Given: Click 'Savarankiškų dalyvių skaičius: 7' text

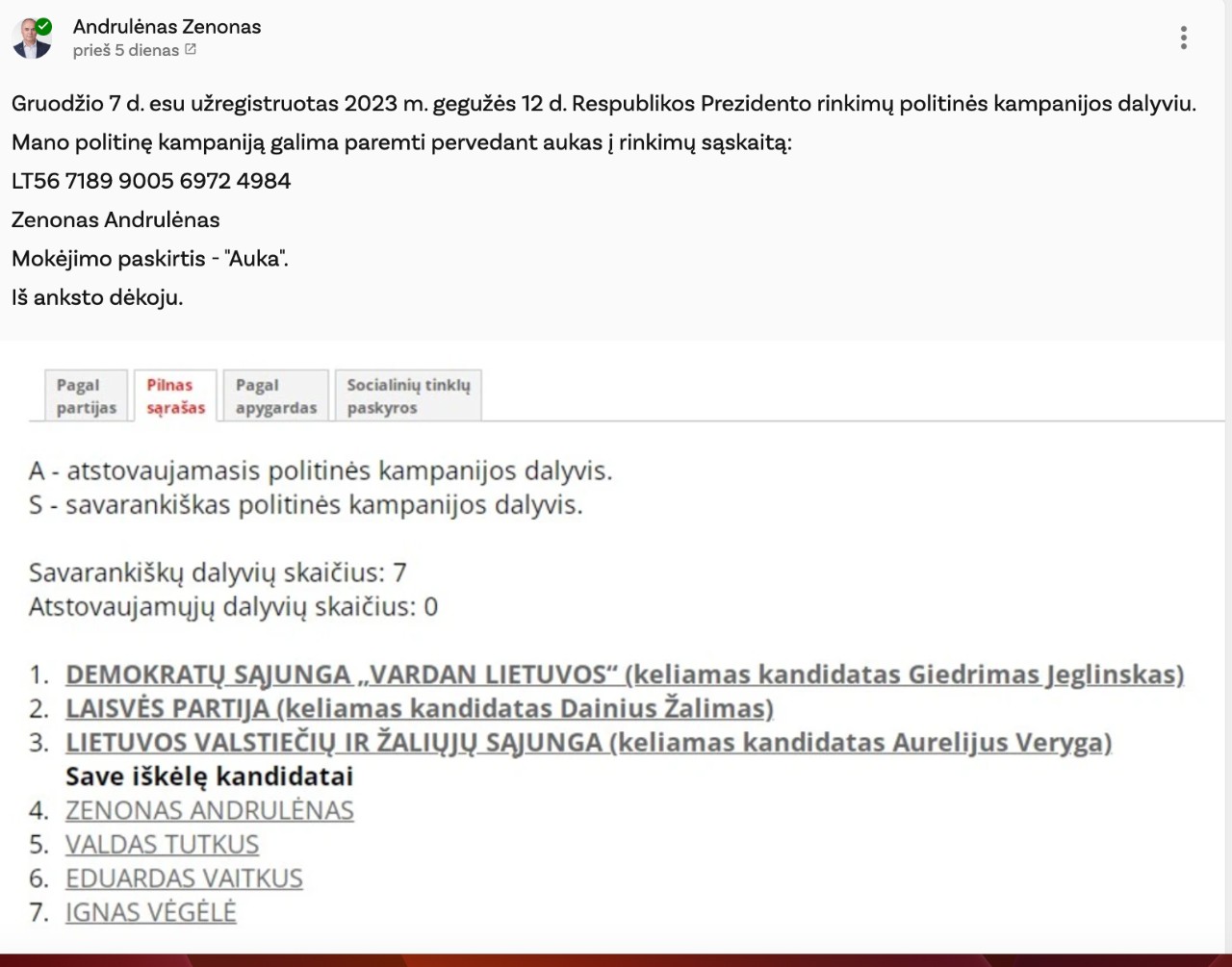Looking at the screenshot, I should [x=218, y=573].
